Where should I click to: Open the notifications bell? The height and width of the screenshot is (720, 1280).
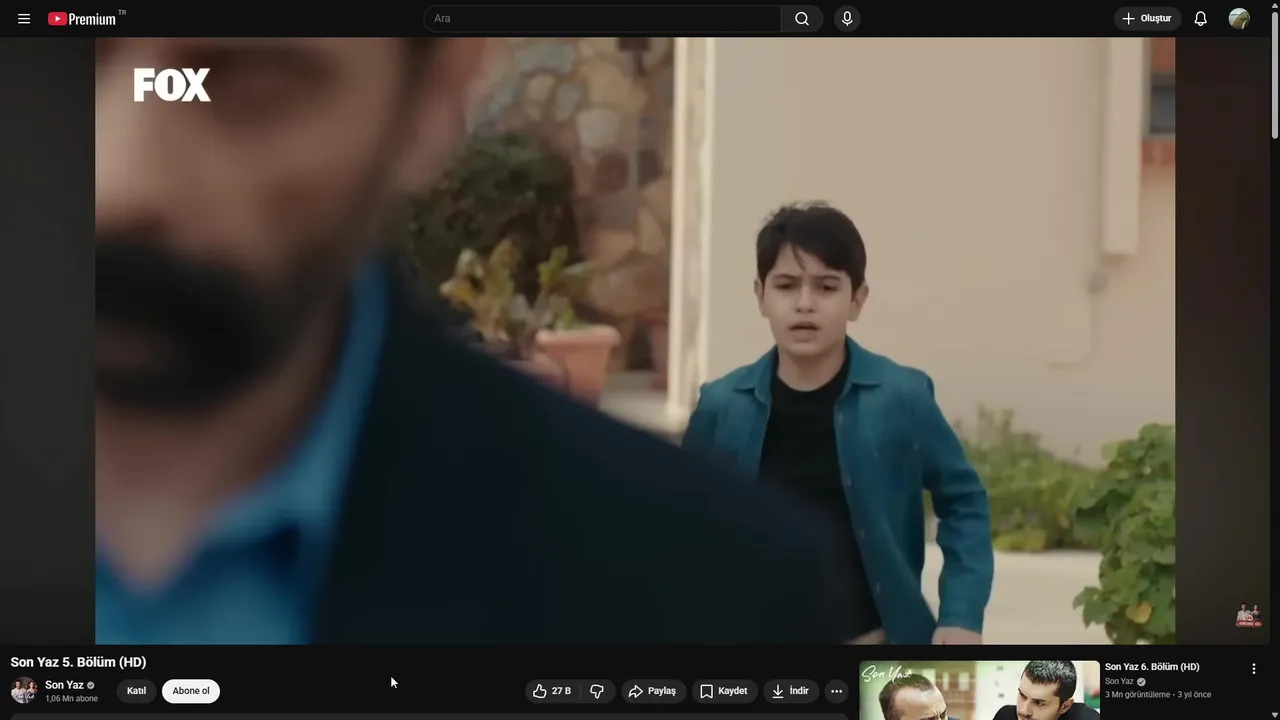(1201, 19)
